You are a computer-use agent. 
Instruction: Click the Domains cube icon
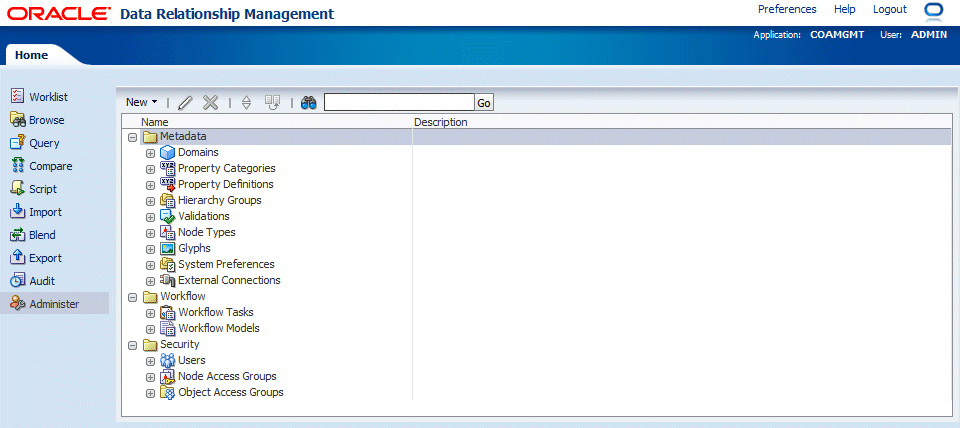(167, 152)
